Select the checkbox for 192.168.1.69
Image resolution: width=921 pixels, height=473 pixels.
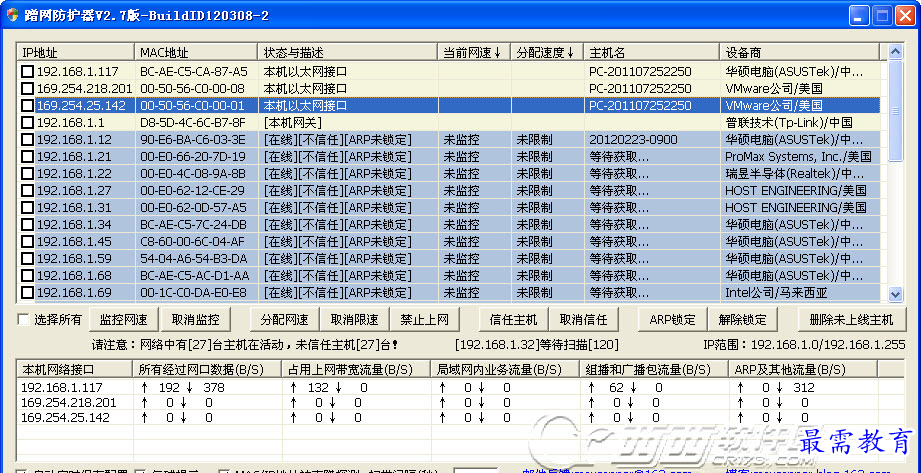(x=28, y=293)
